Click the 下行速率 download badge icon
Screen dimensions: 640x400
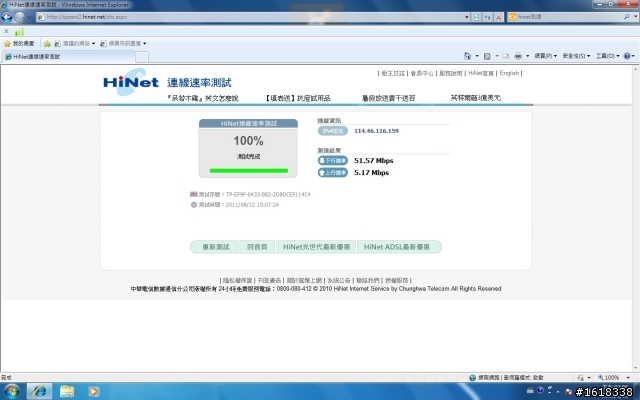click(333, 160)
